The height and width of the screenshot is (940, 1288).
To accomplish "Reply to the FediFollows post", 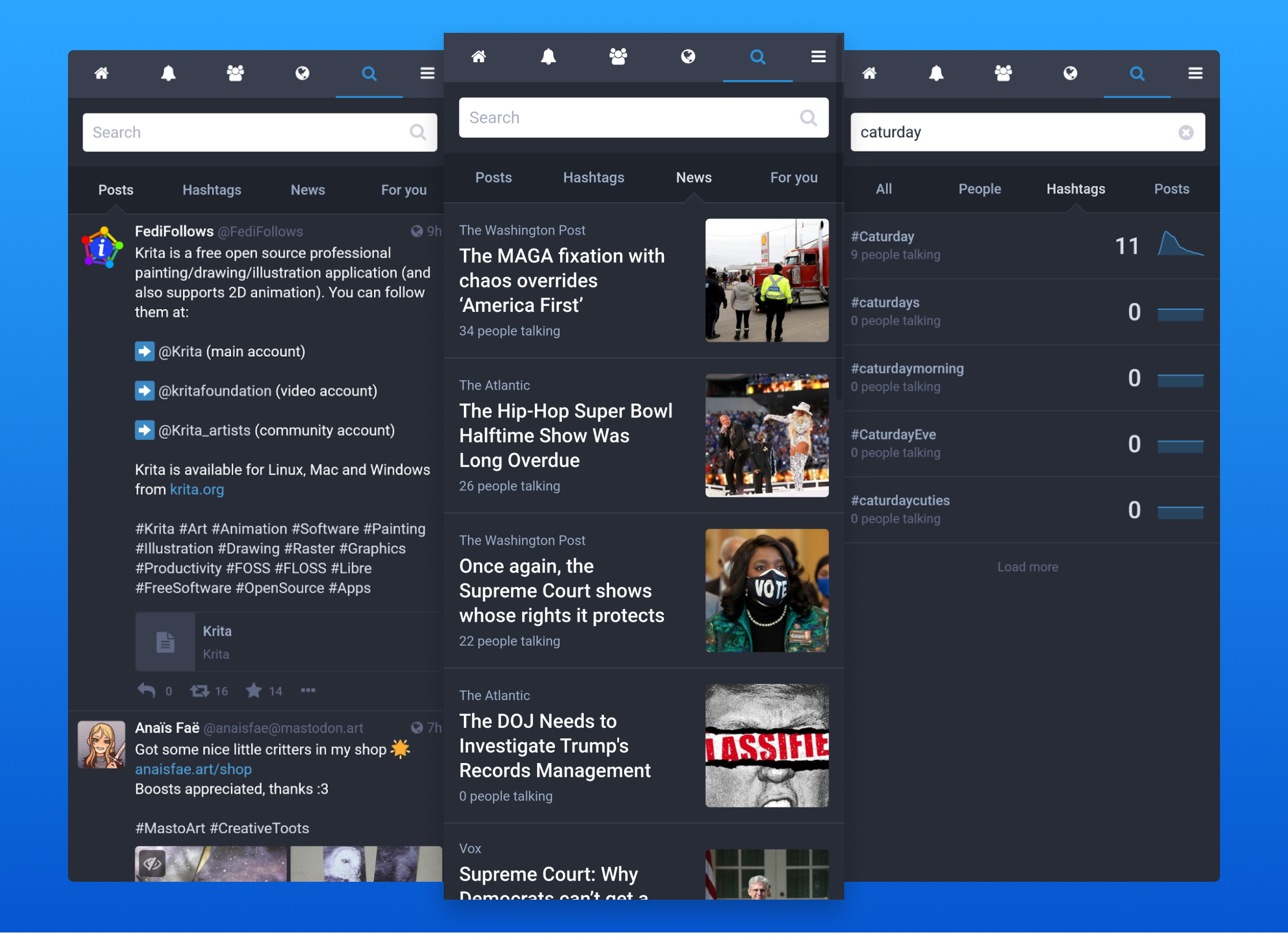I will [147, 690].
